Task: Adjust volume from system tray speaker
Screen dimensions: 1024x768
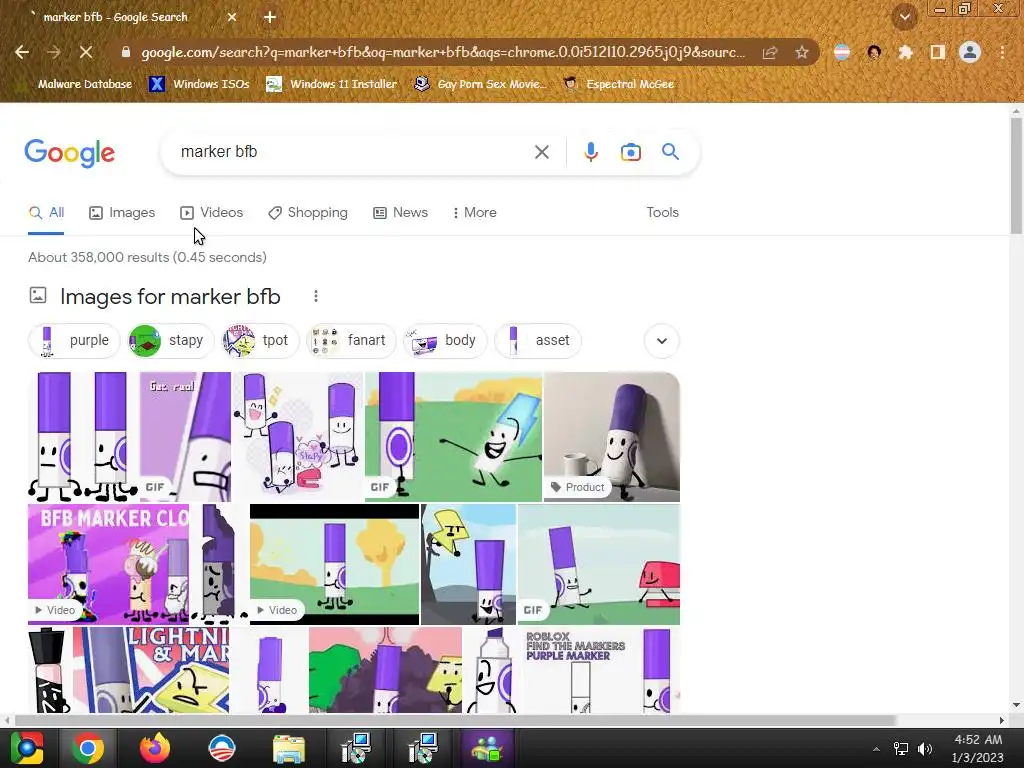Action: [x=925, y=748]
